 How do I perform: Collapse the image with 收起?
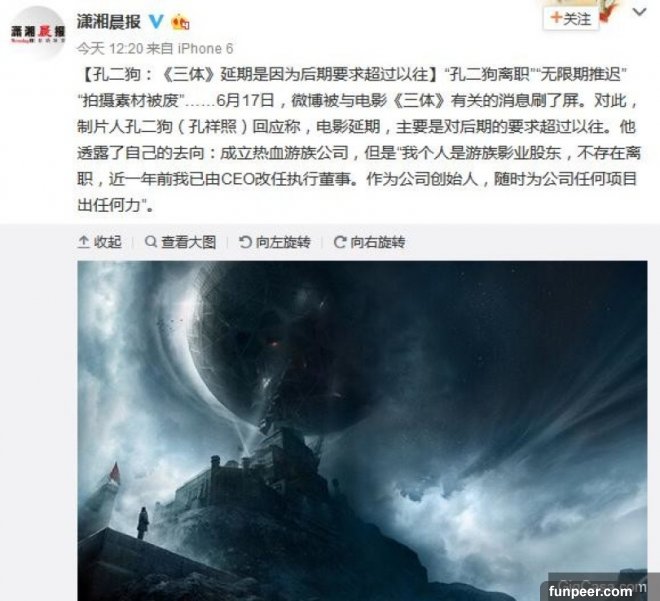click(100, 242)
